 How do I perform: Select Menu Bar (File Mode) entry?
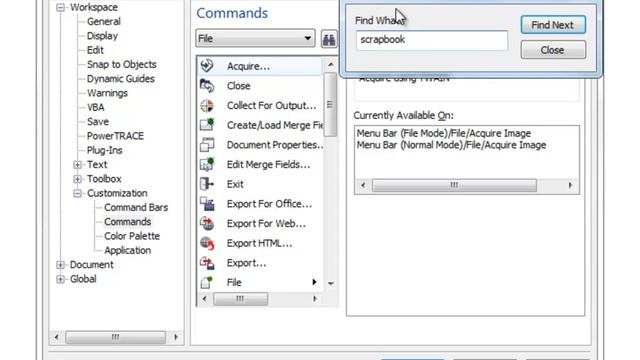coord(444,133)
